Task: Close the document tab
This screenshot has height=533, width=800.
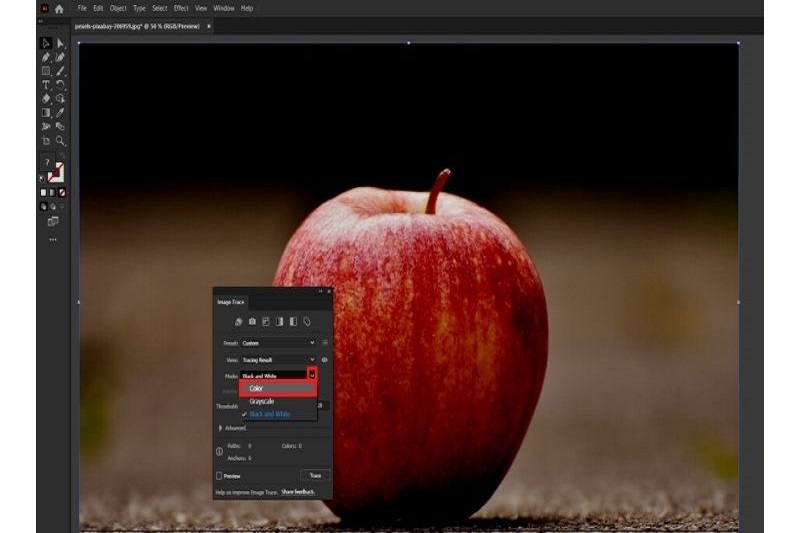Action: point(209,27)
